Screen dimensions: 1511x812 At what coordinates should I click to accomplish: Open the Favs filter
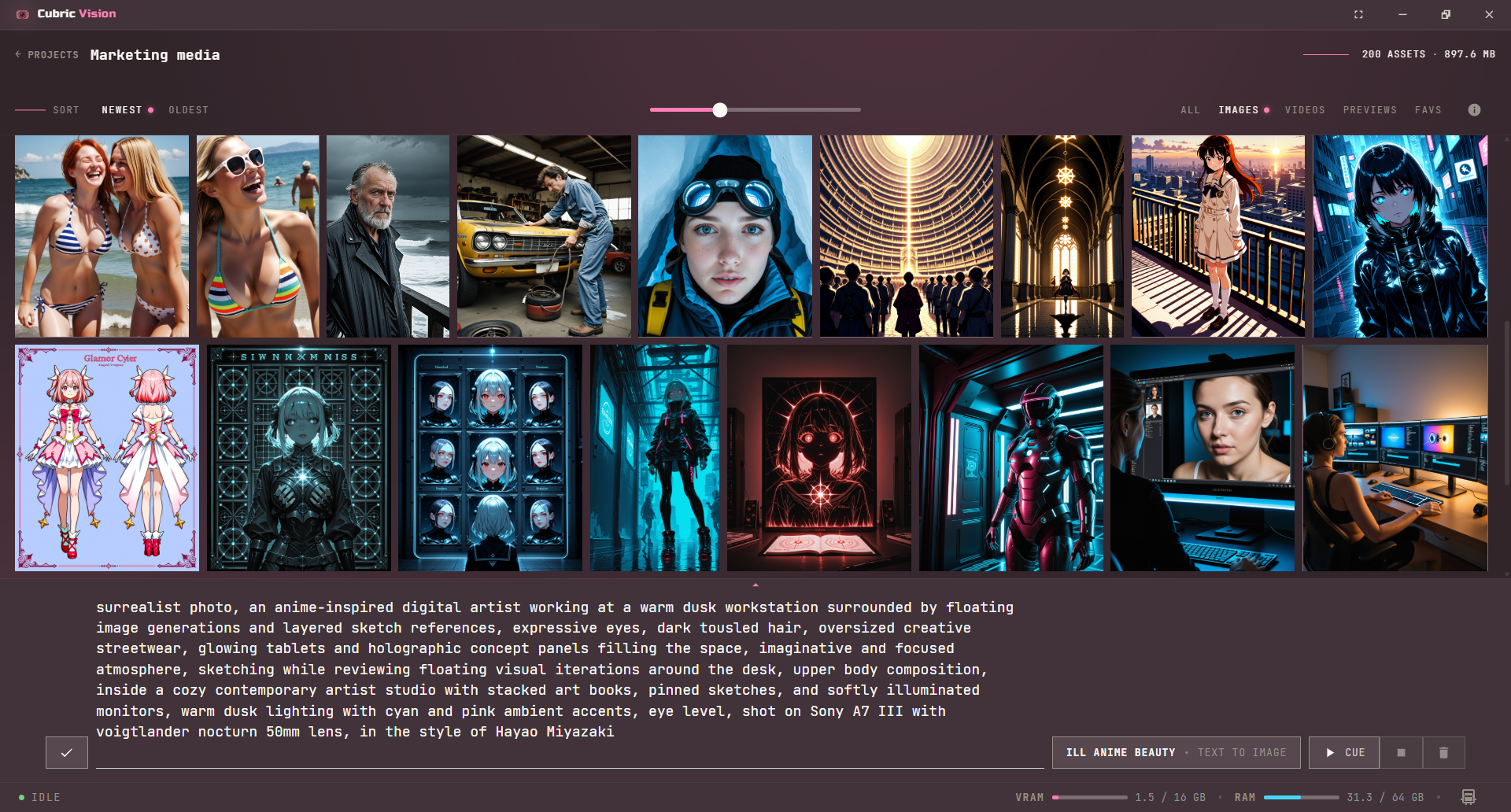pyautogui.click(x=1428, y=110)
